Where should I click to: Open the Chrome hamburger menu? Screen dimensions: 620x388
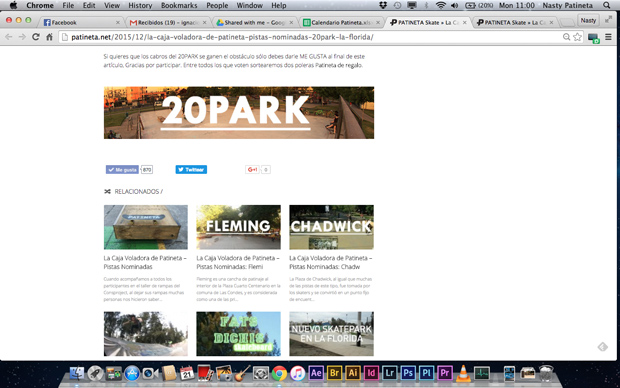click(608, 37)
